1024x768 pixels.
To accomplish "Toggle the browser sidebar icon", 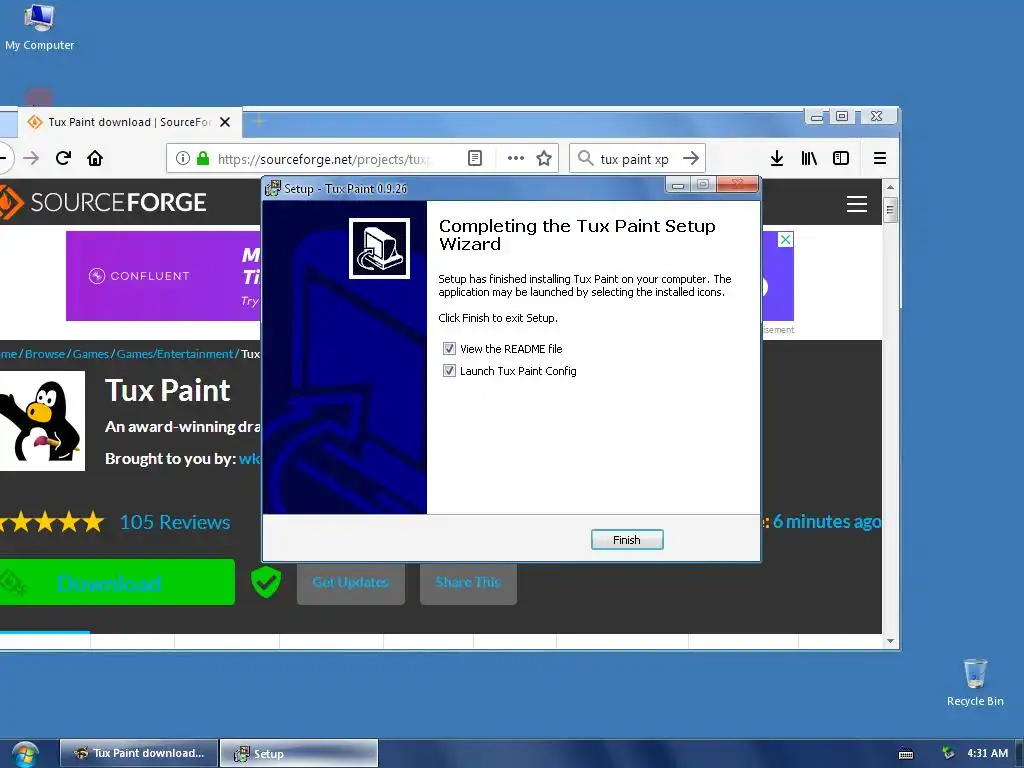I will (x=841, y=158).
